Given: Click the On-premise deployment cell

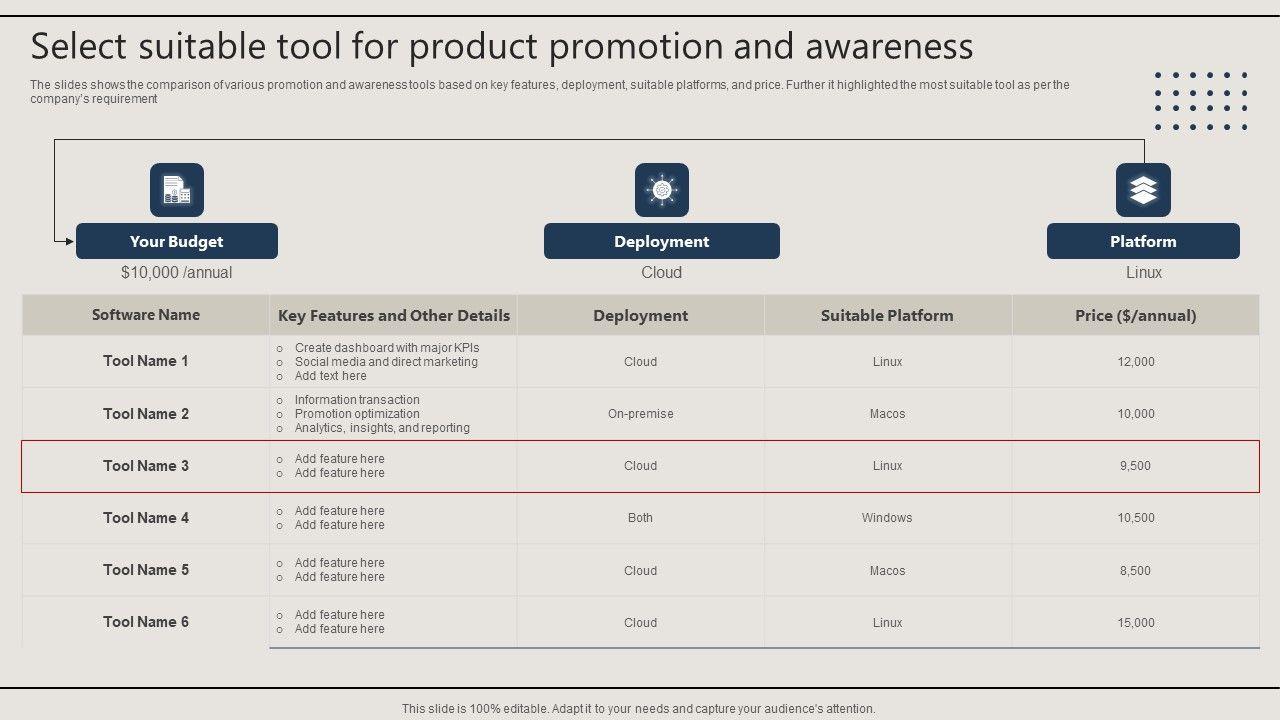Looking at the screenshot, I should (x=640, y=414).
